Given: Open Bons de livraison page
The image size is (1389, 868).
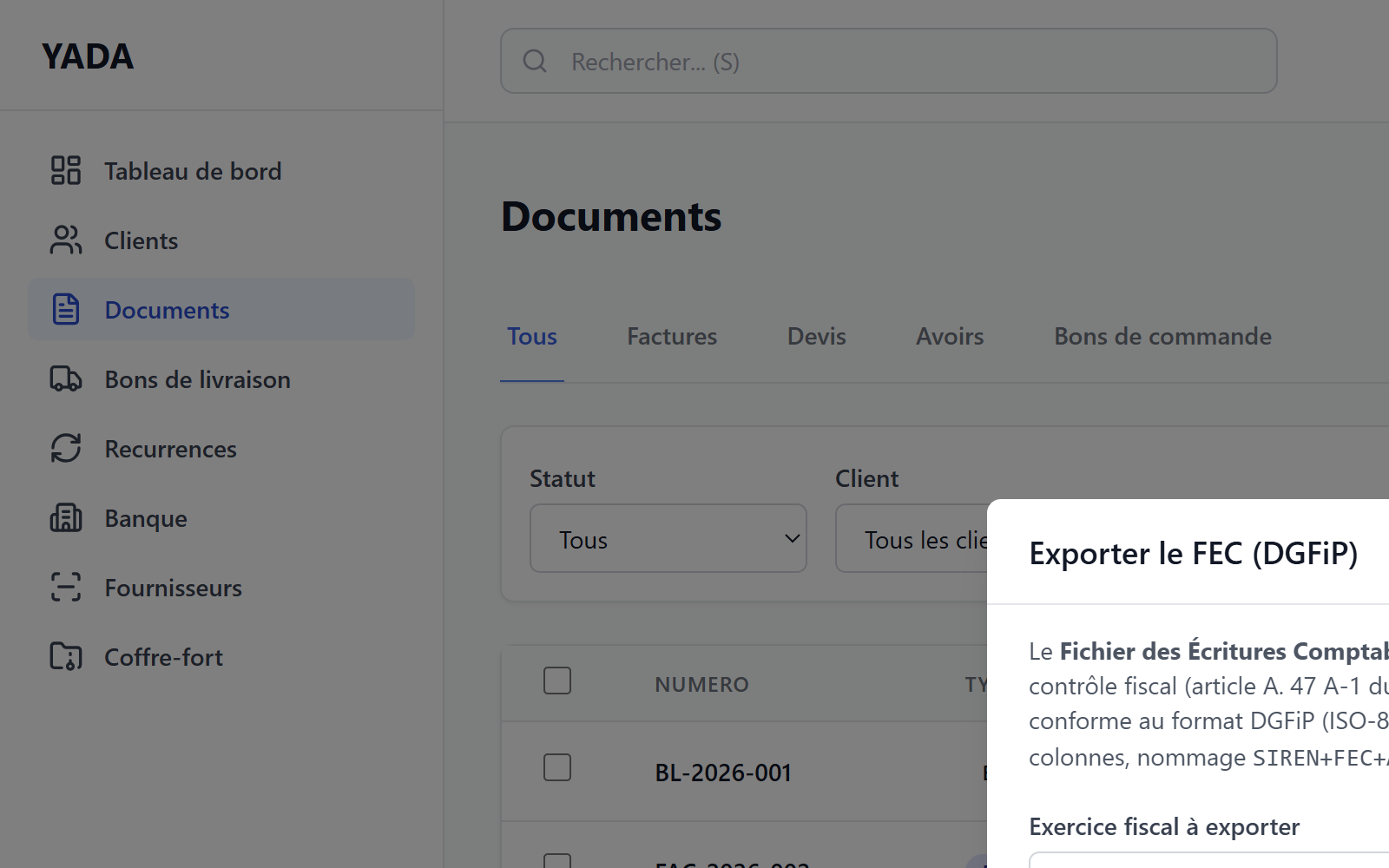Looking at the screenshot, I should pyautogui.click(x=221, y=379).
